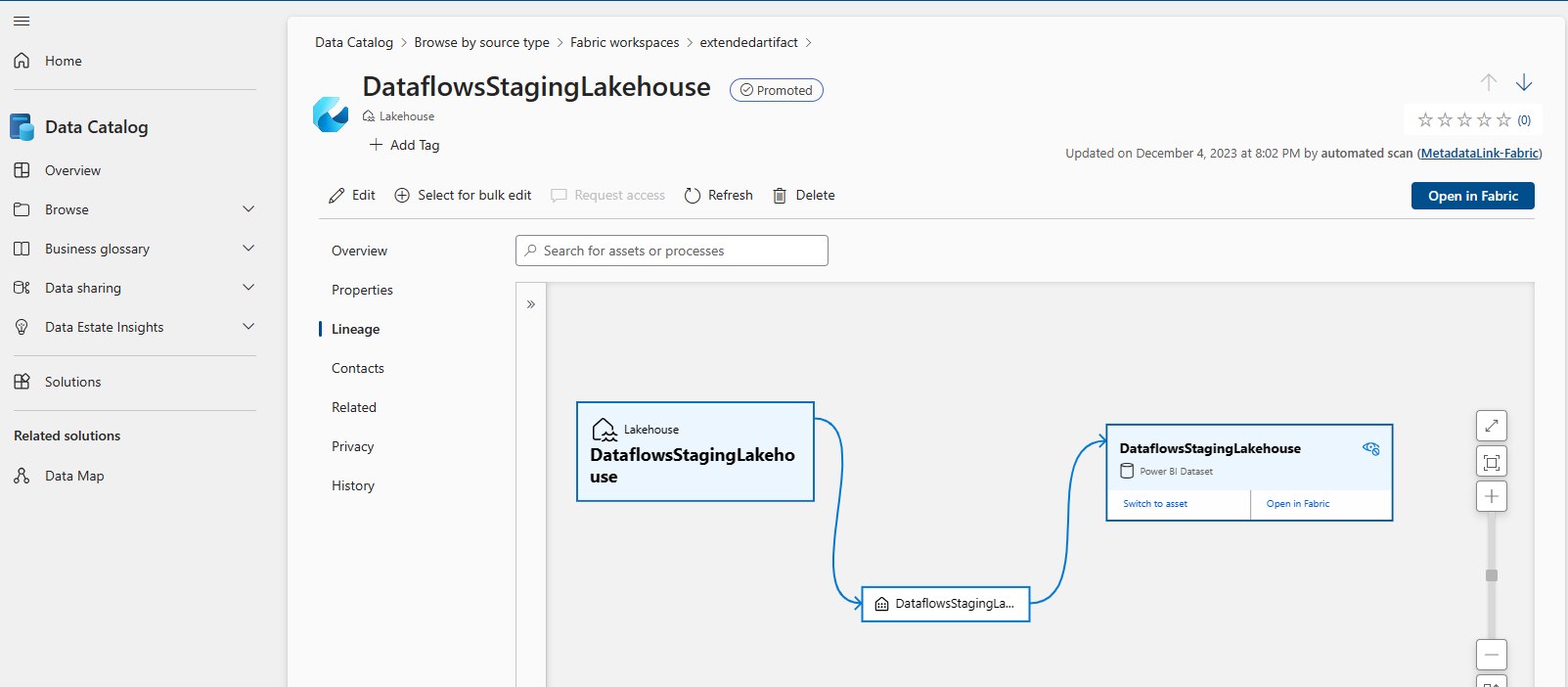Enter full screen lineage view
Image resolution: width=1568 pixels, height=687 pixels.
[1492, 426]
